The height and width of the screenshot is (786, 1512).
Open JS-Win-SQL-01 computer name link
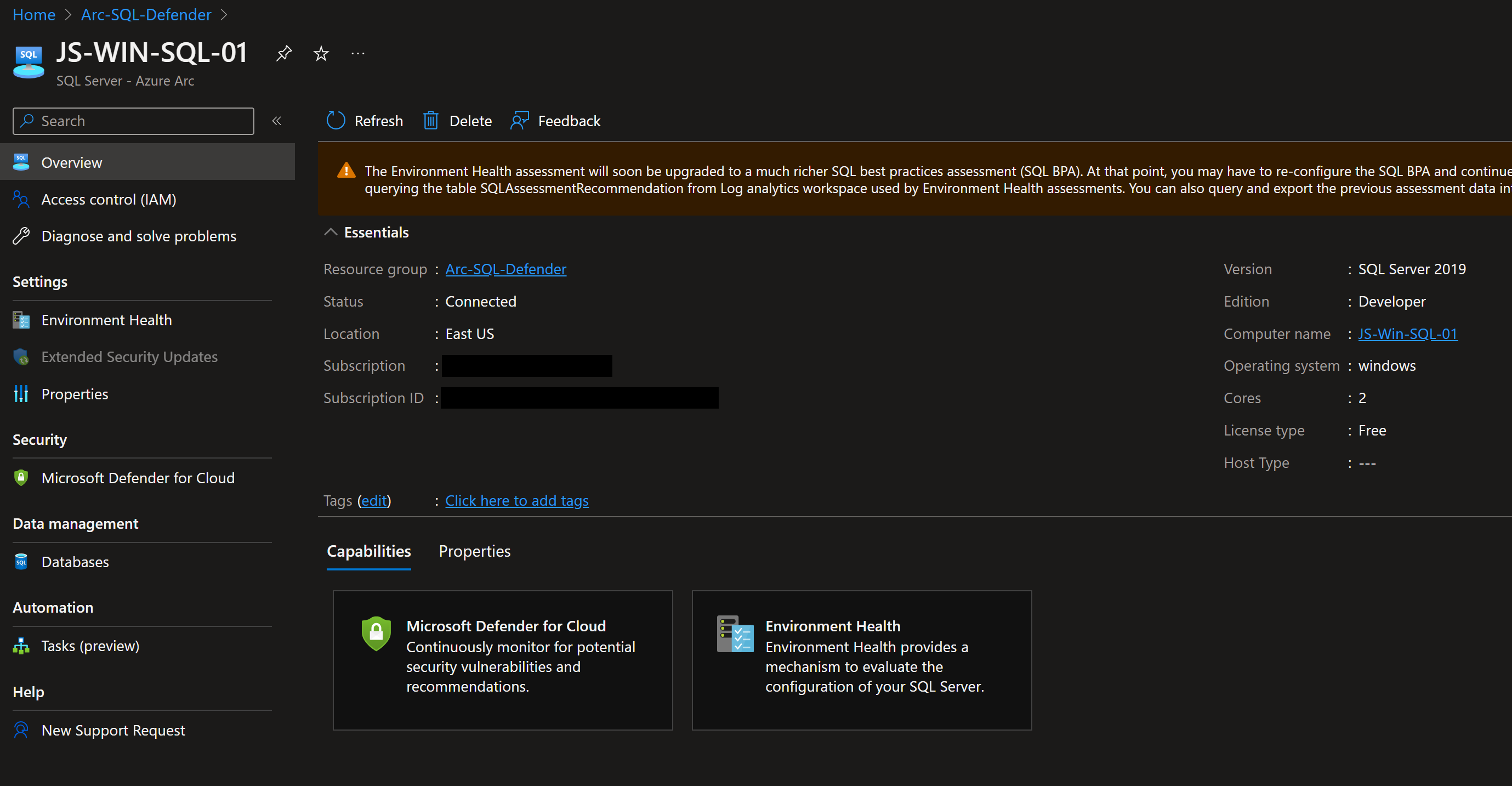(x=1407, y=333)
